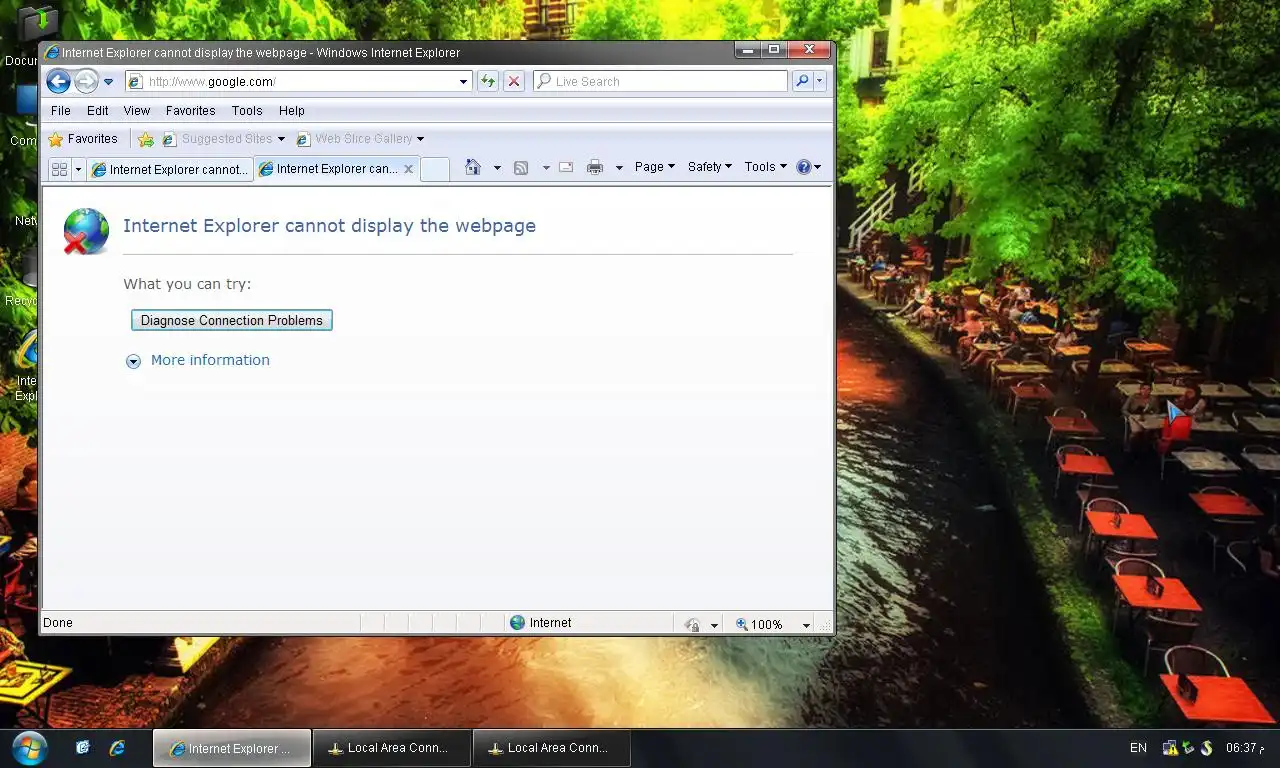Screen dimensions: 1280x768
Task: Open a new blank tab
Action: click(x=435, y=169)
